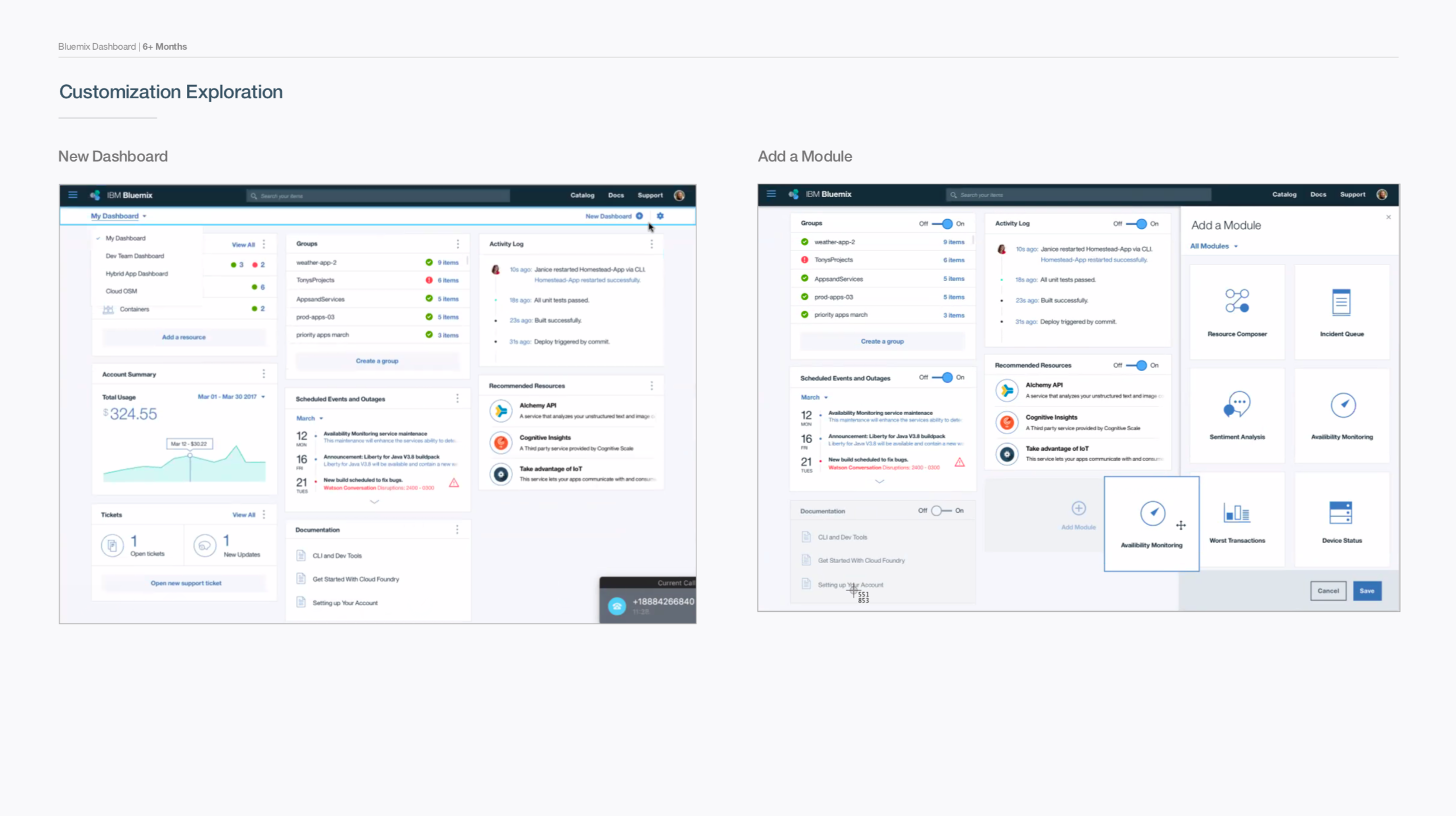
Task: Open Catalog in New Dashboard header
Action: click(582, 196)
